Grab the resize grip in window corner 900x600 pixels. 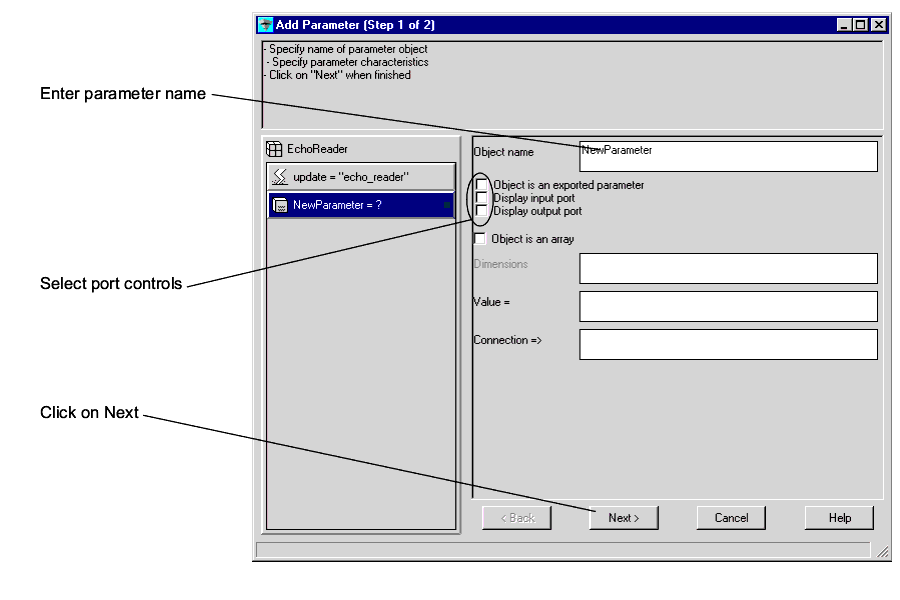click(882, 551)
